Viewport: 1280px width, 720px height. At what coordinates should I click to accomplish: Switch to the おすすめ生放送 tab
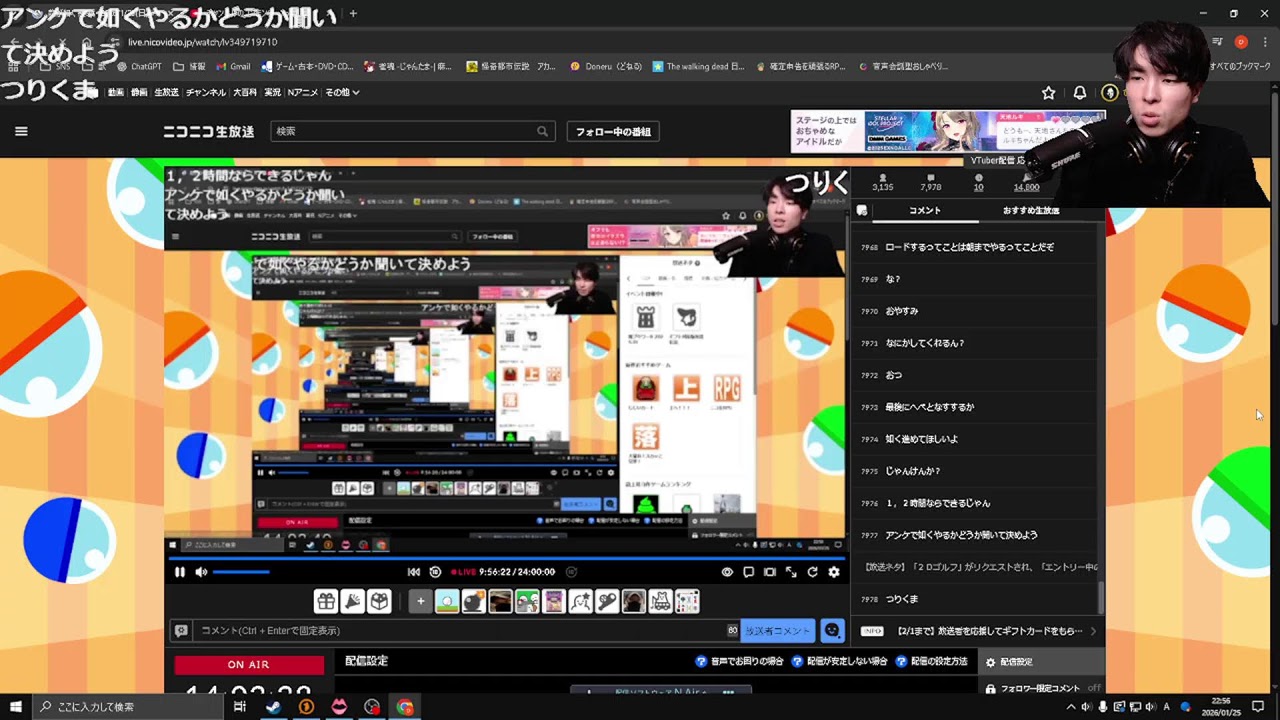coord(1031,210)
